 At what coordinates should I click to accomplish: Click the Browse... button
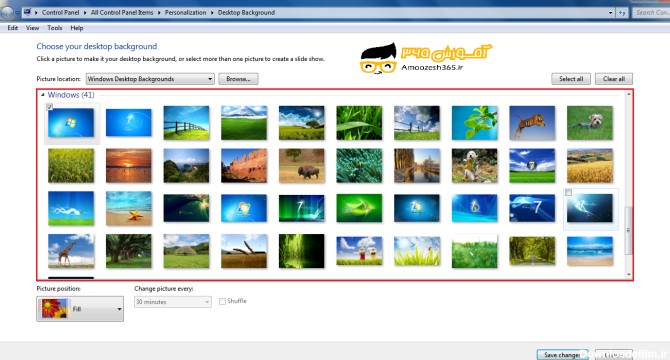click(x=238, y=79)
